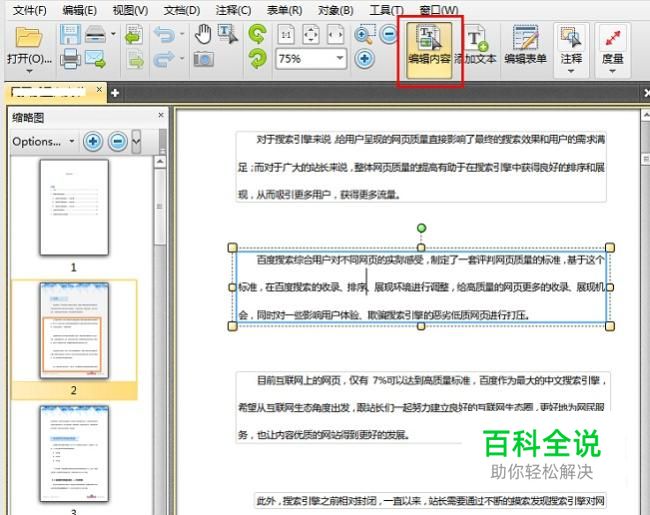Click the round zoom out minus button
Viewport: 650px width, 515px height.
point(389,34)
